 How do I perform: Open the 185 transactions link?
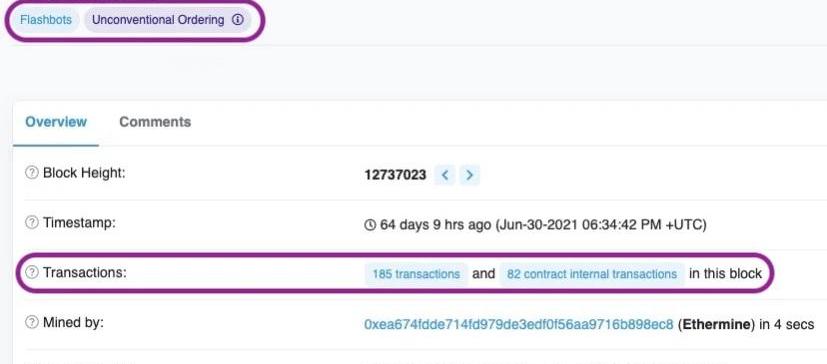pyautogui.click(x=416, y=274)
